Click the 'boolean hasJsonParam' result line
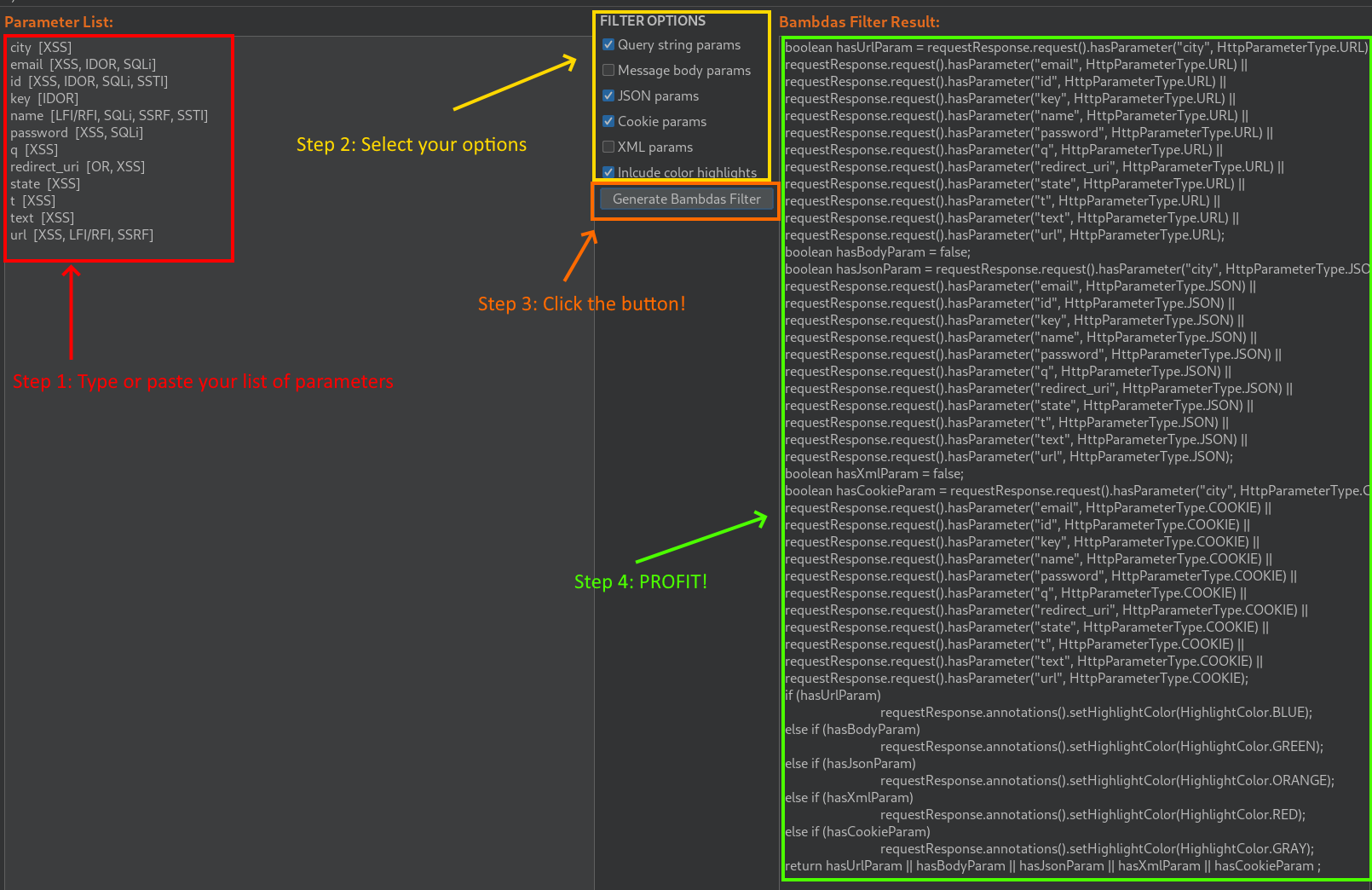 1076,269
